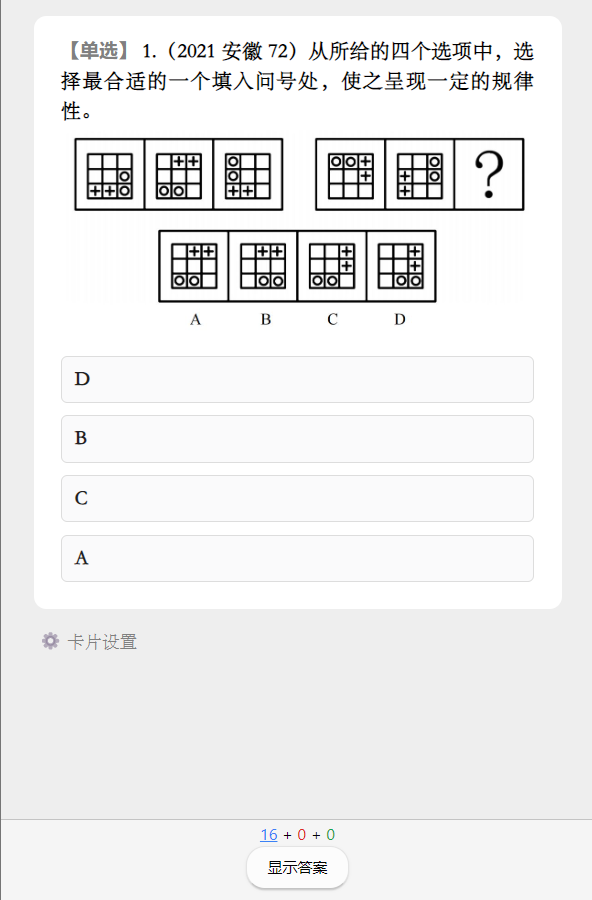Image resolution: width=592 pixels, height=900 pixels.
Task: Click the card settings gear icon
Action: pyautogui.click(x=51, y=641)
